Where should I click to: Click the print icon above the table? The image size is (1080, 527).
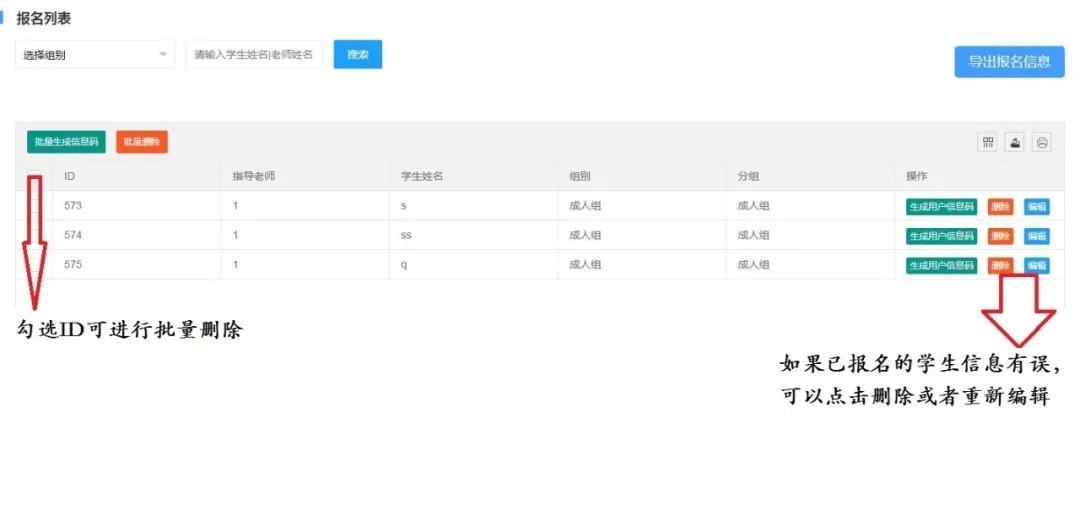click(x=1042, y=142)
